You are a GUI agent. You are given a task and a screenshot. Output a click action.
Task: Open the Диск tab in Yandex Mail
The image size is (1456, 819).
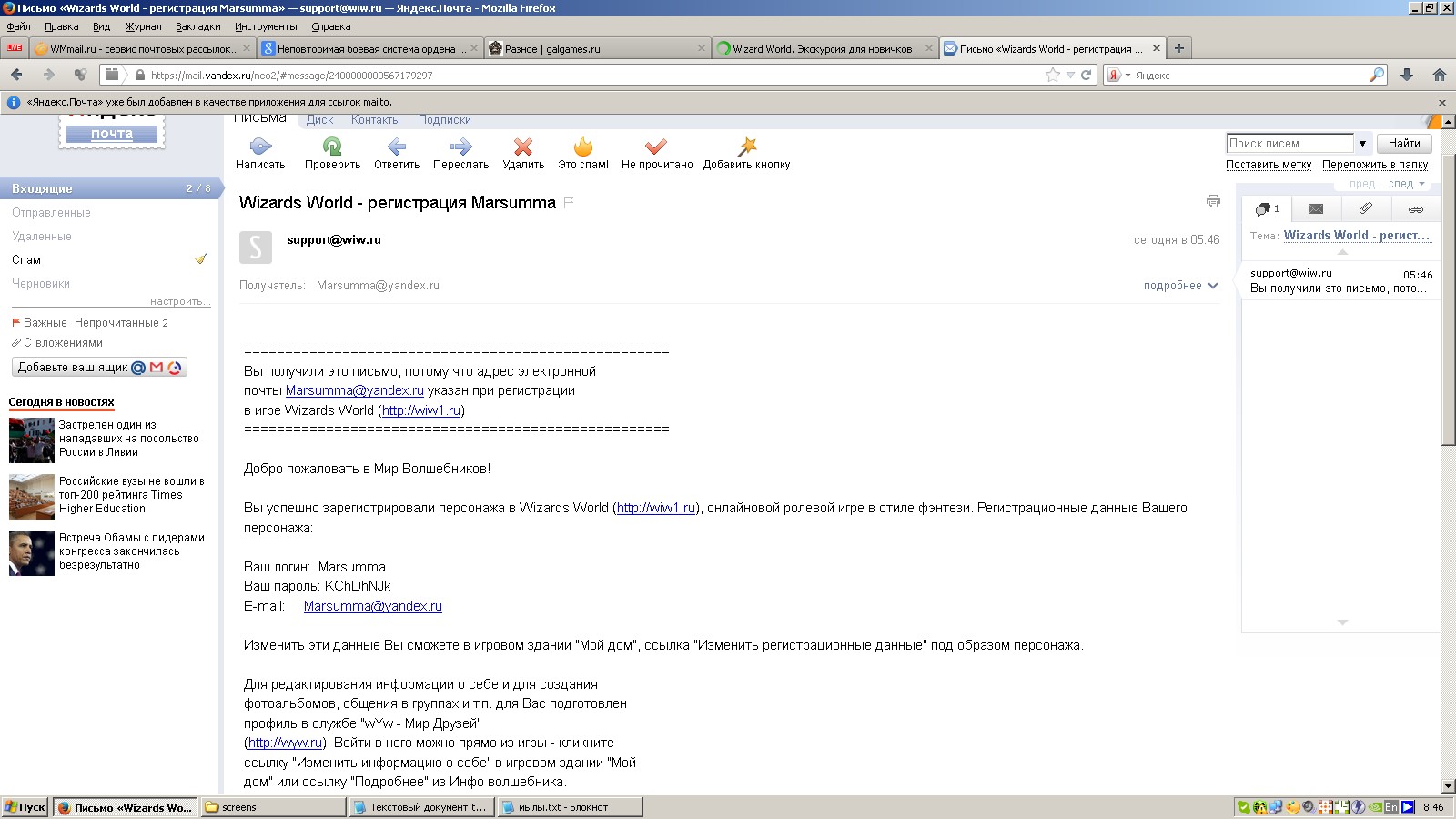[x=319, y=119]
